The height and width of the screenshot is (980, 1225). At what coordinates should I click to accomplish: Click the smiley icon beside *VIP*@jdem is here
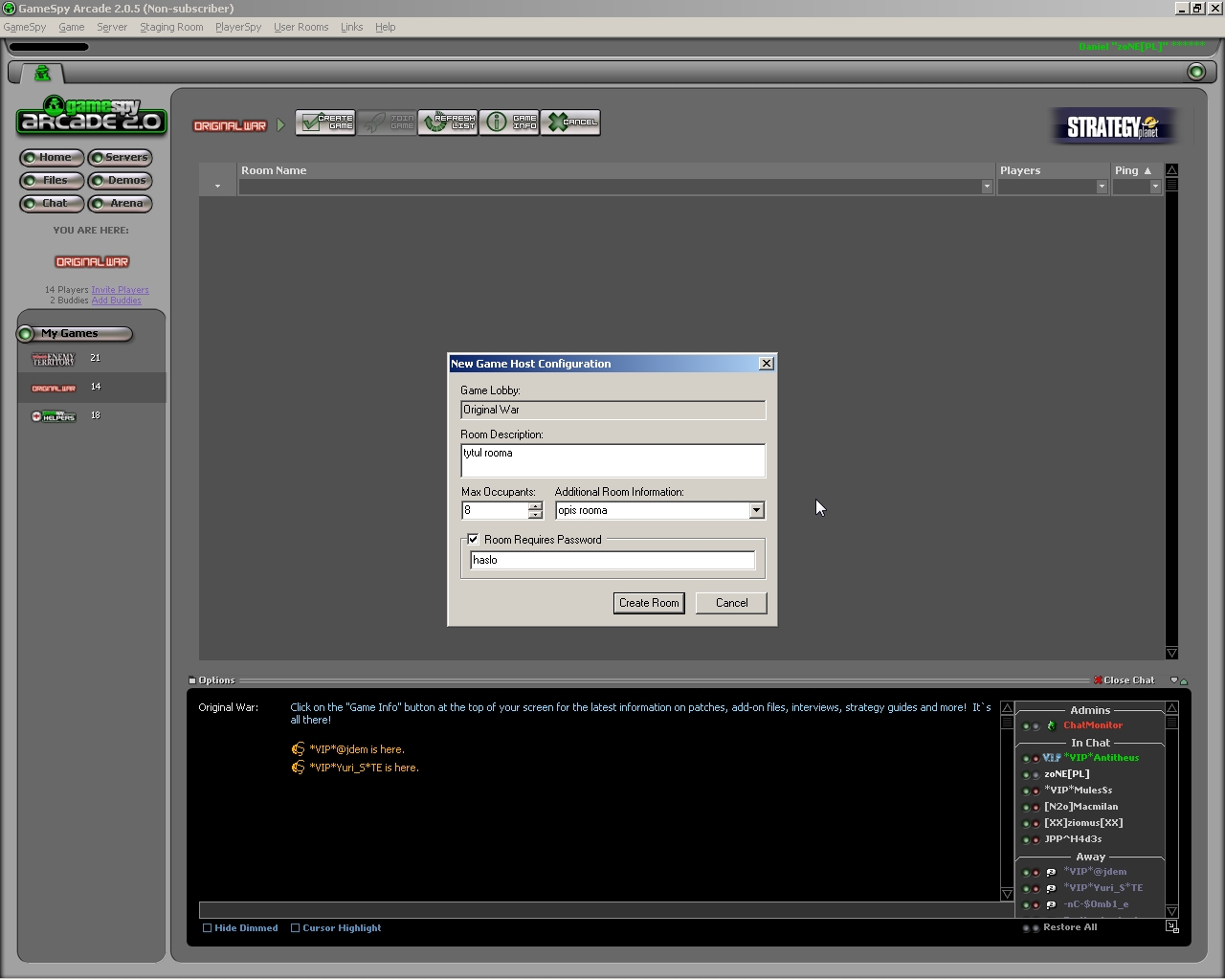298,749
